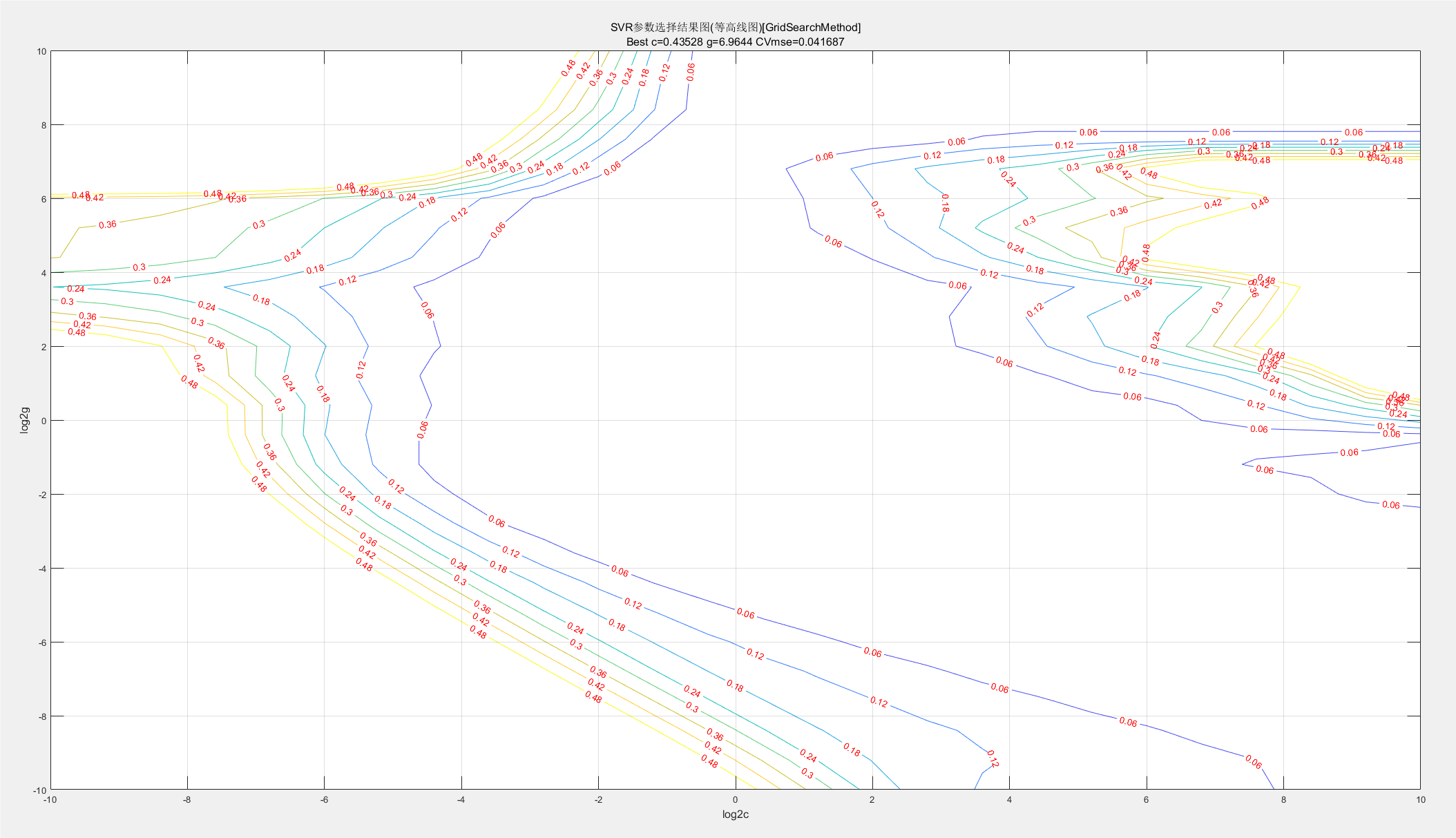Click y-axis tick label 8
1456x838 pixels.
coord(43,125)
